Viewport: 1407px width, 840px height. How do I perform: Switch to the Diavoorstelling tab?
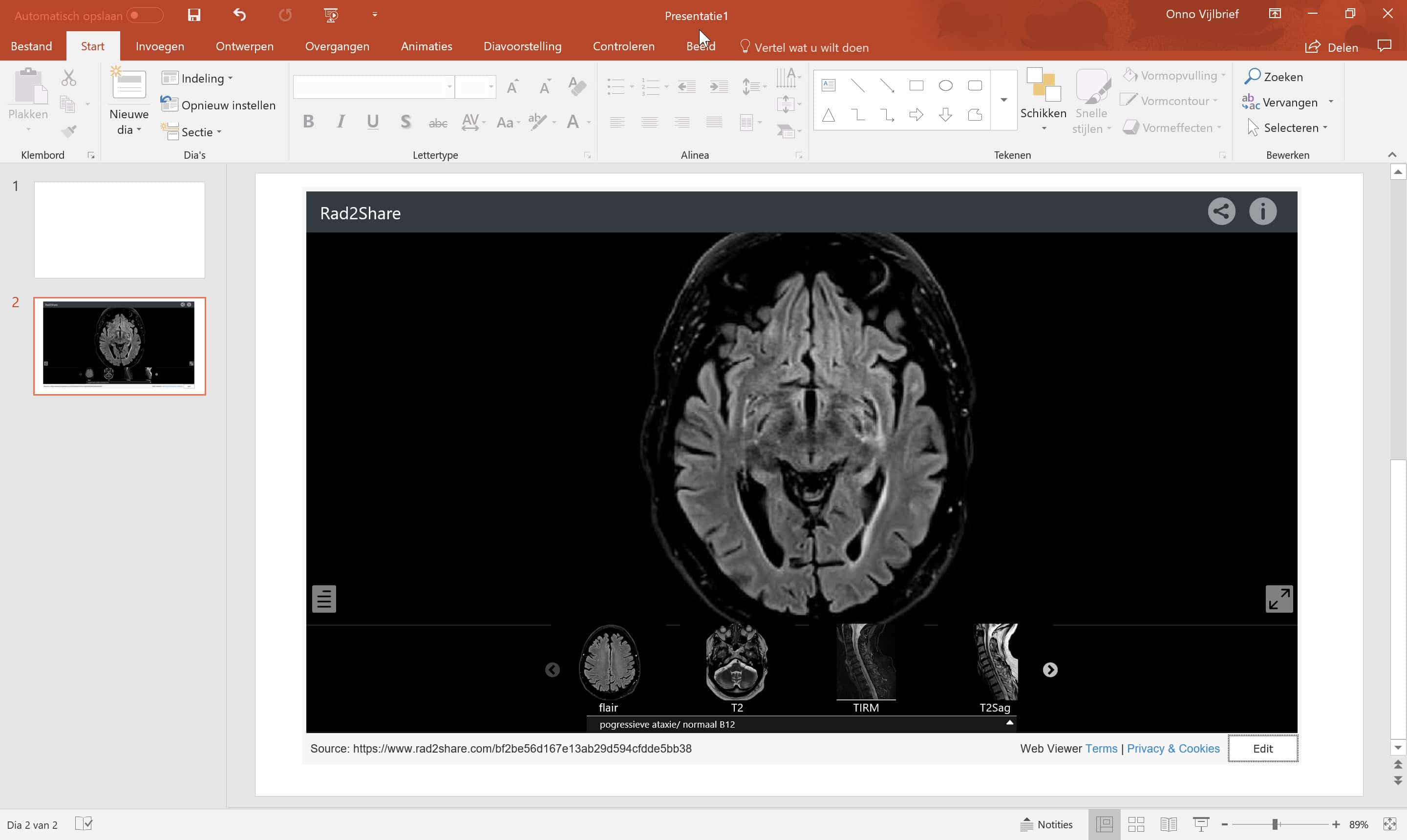[522, 46]
